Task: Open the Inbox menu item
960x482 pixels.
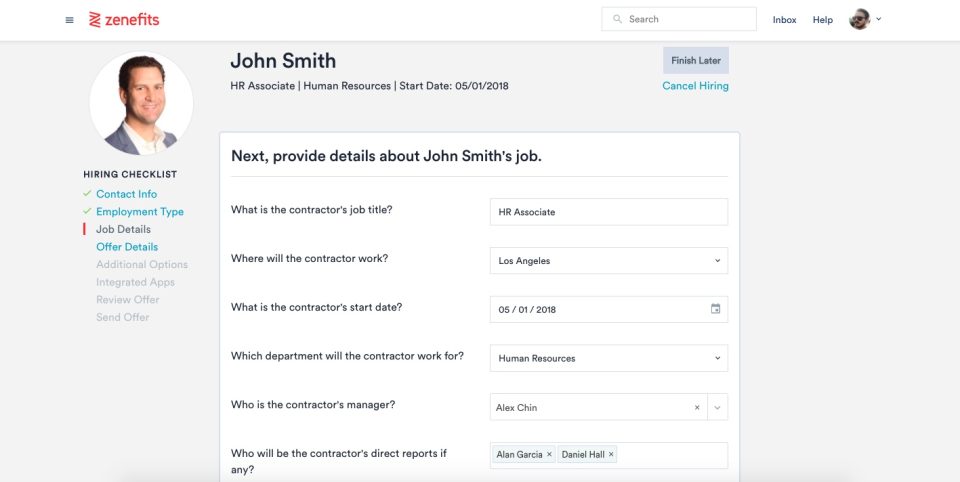Action: pyautogui.click(x=784, y=20)
